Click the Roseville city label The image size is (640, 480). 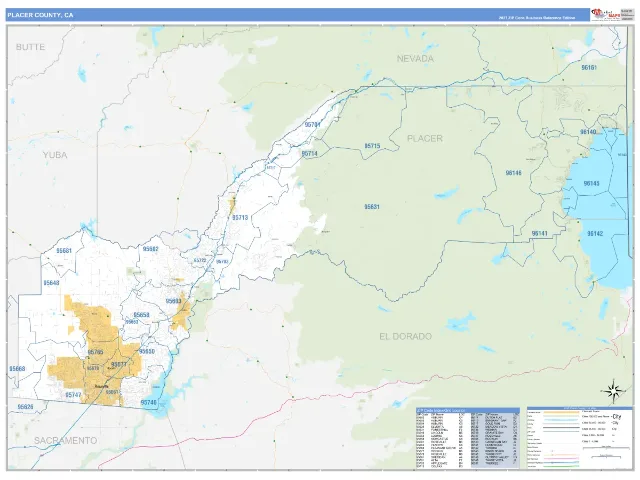click(x=102, y=386)
